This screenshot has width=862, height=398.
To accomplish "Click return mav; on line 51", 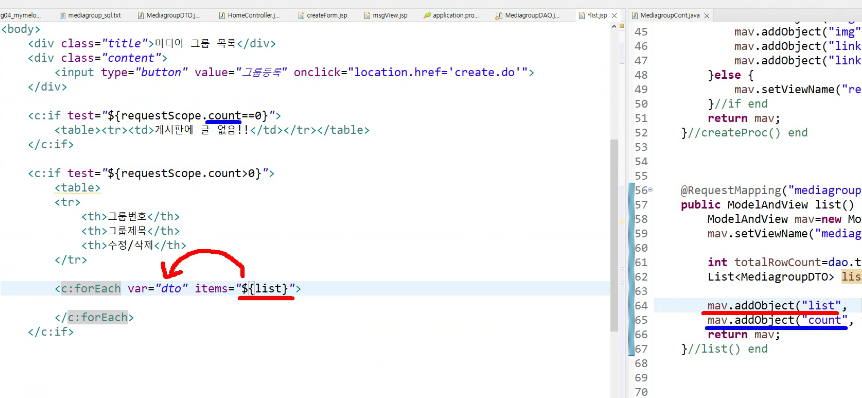I will pyautogui.click(x=744, y=118).
